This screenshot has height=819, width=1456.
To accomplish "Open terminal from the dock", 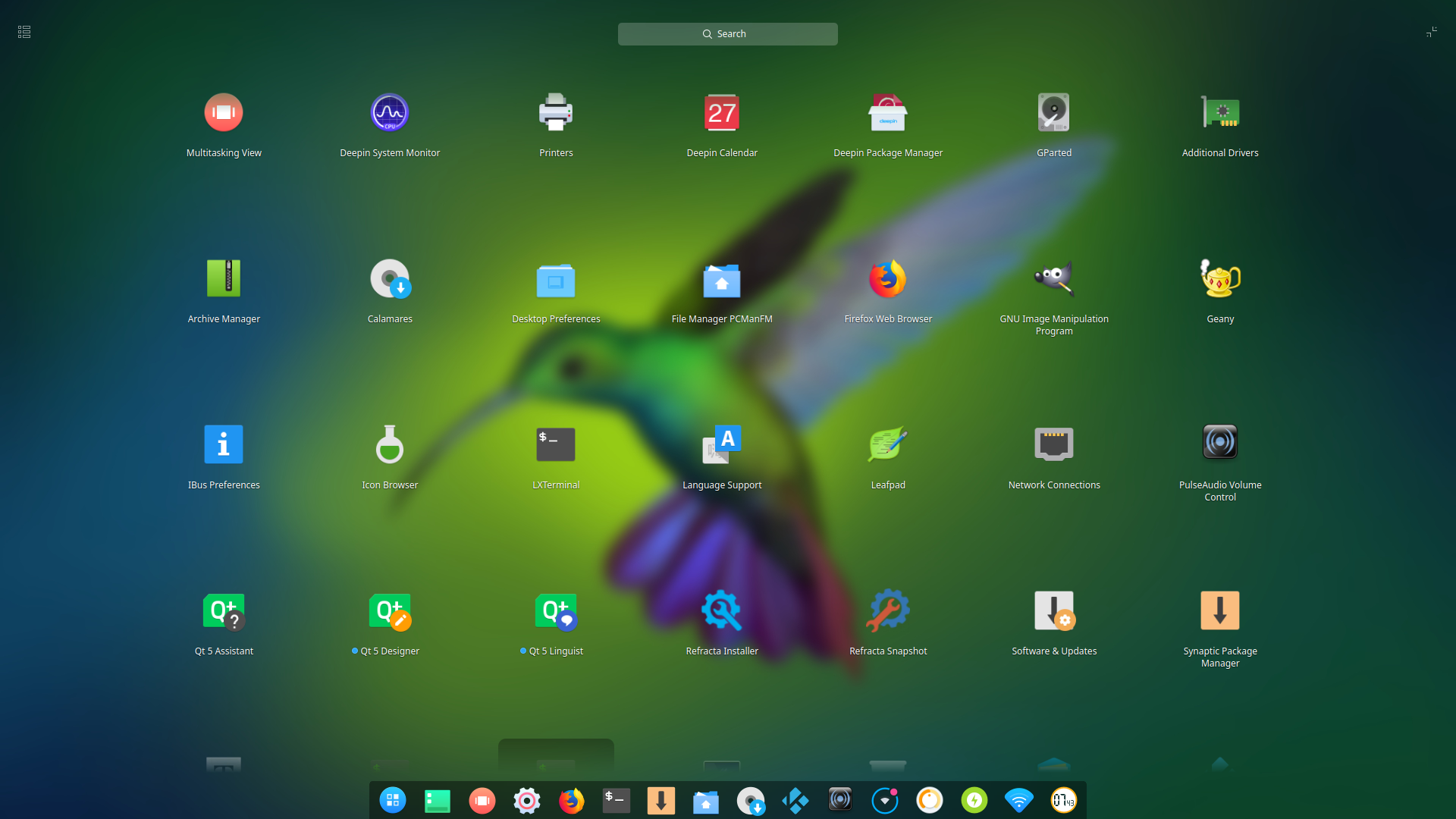I will (617, 800).
